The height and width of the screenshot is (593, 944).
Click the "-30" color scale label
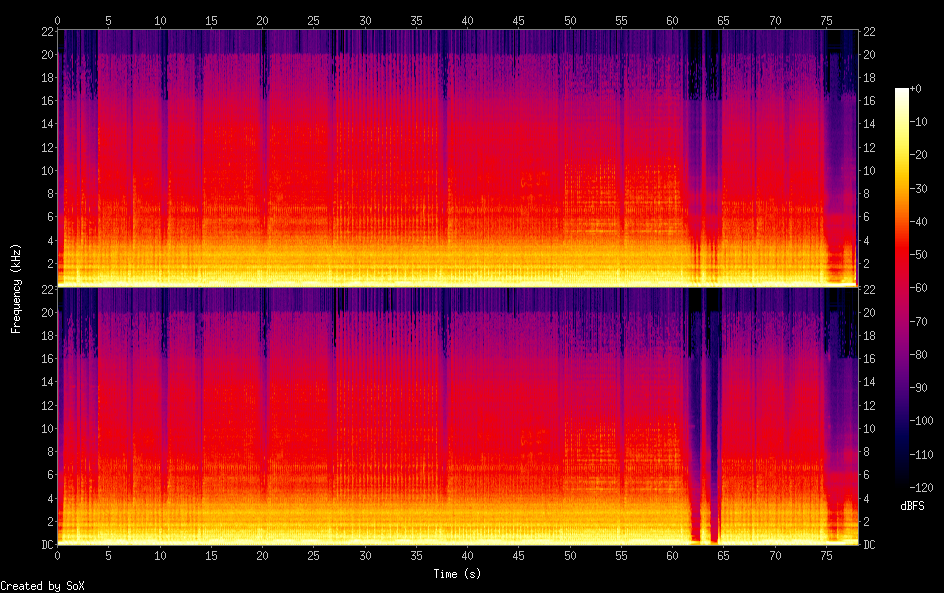click(x=919, y=188)
